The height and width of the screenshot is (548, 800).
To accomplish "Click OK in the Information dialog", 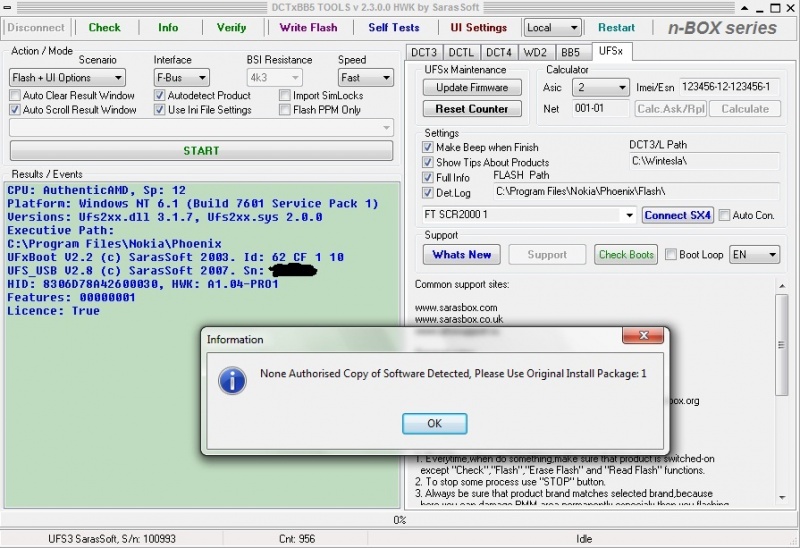I will (x=434, y=424).
